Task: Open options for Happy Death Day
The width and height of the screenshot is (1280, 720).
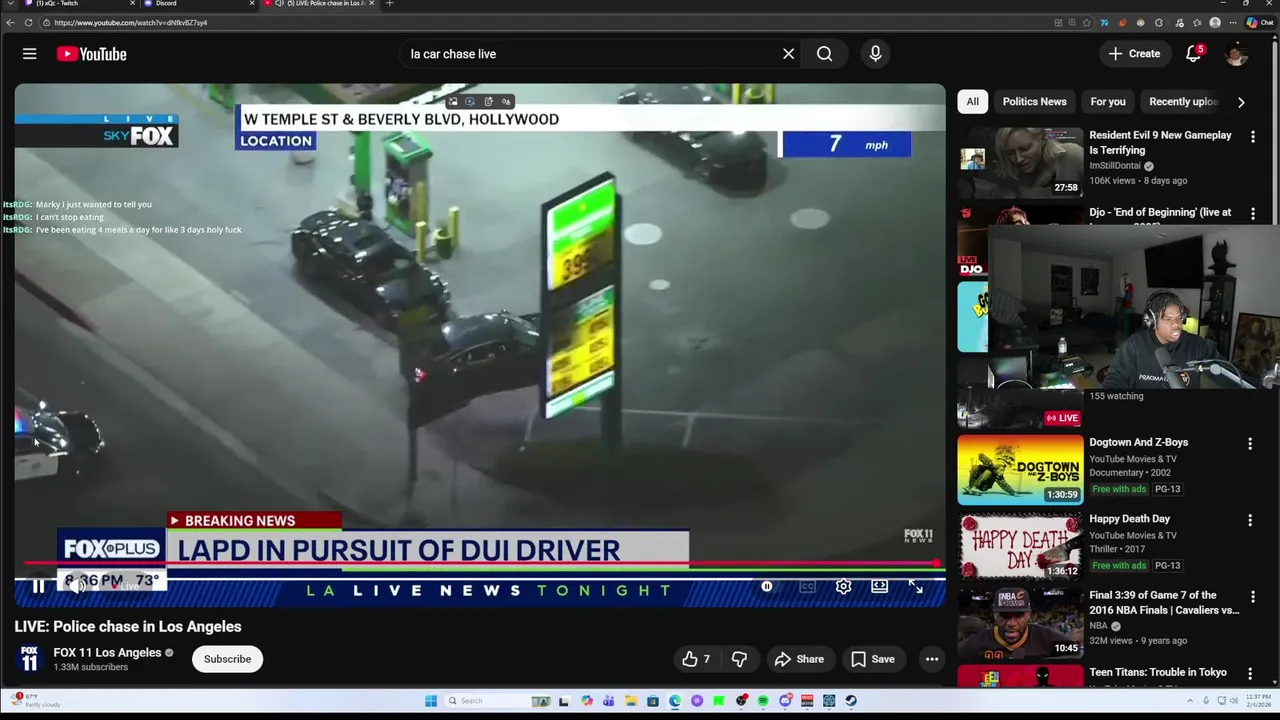Action: (x=1250, y=520)
